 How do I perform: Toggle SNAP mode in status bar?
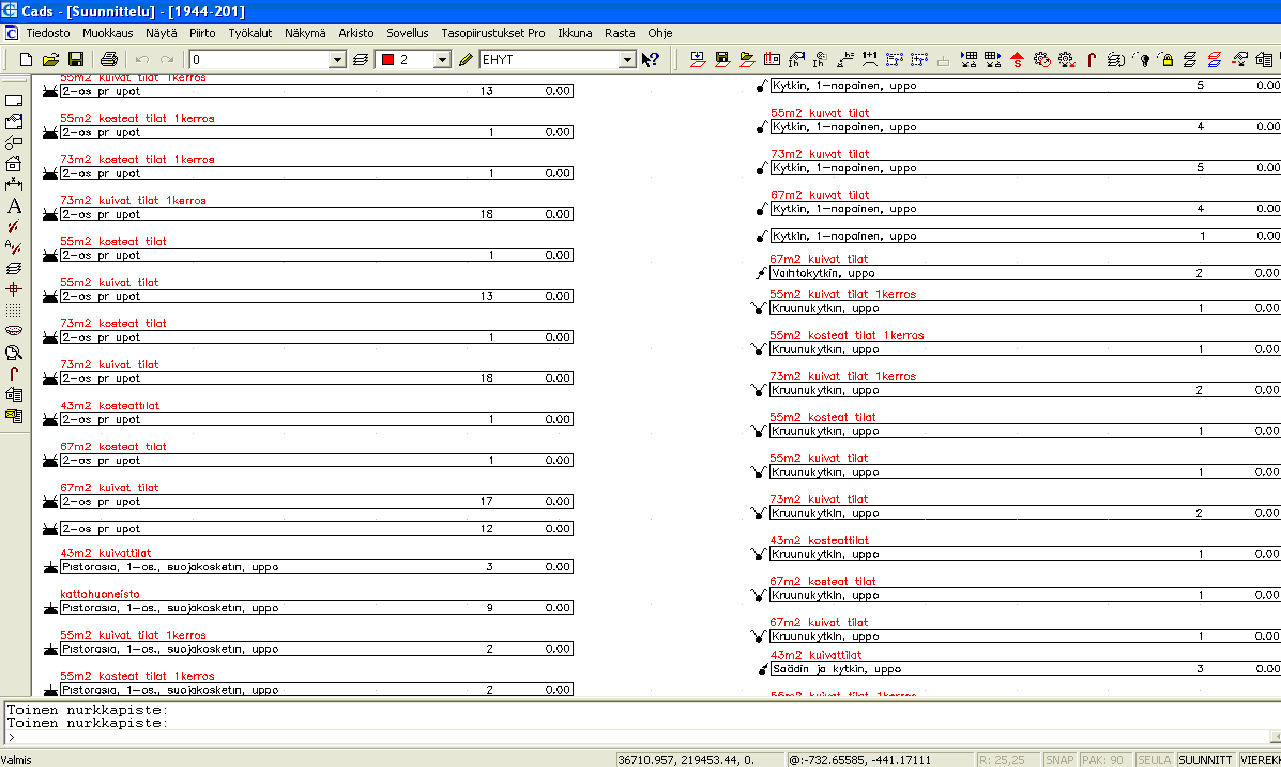1059,760
